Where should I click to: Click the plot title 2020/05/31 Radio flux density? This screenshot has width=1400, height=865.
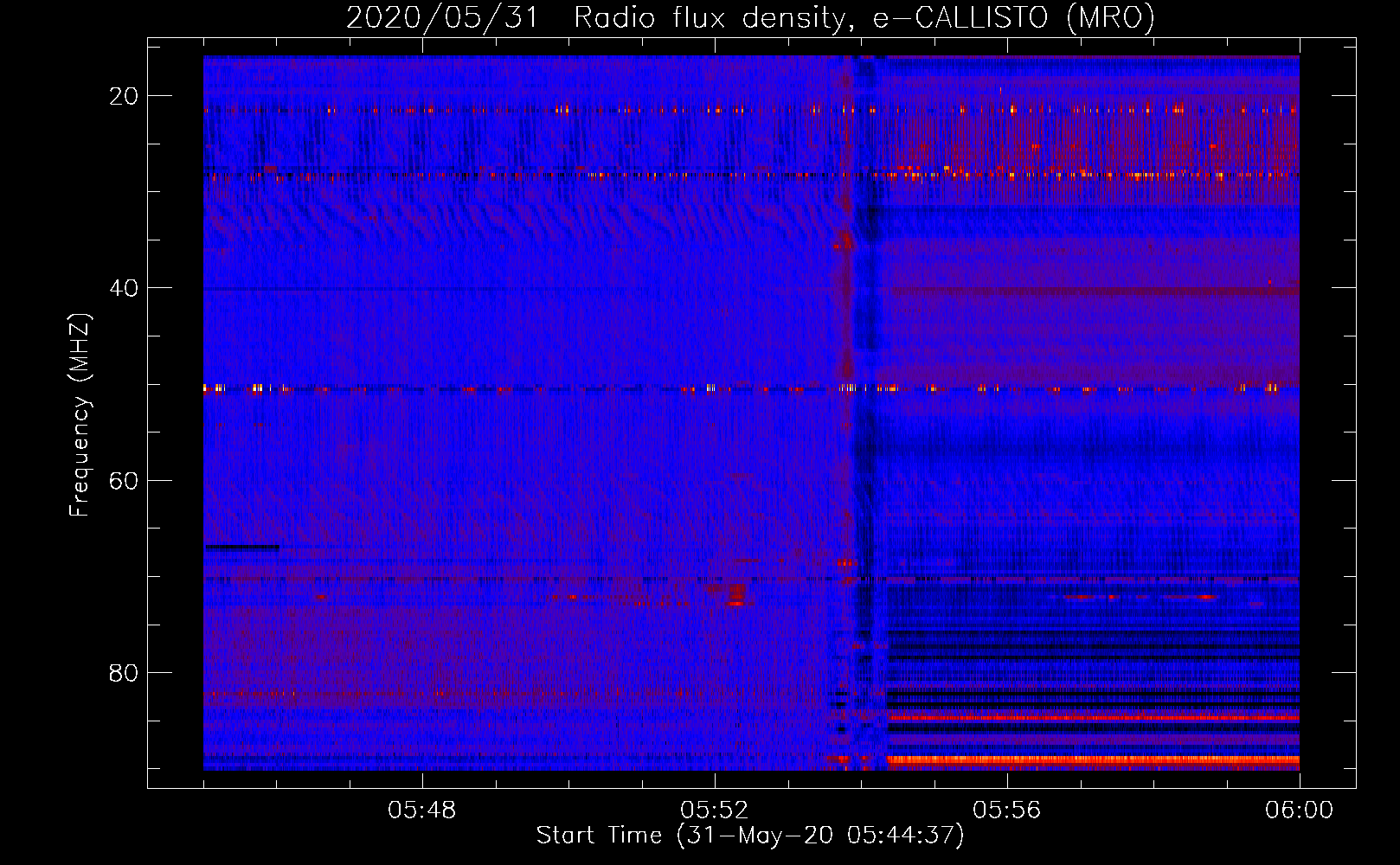[751, 17]
